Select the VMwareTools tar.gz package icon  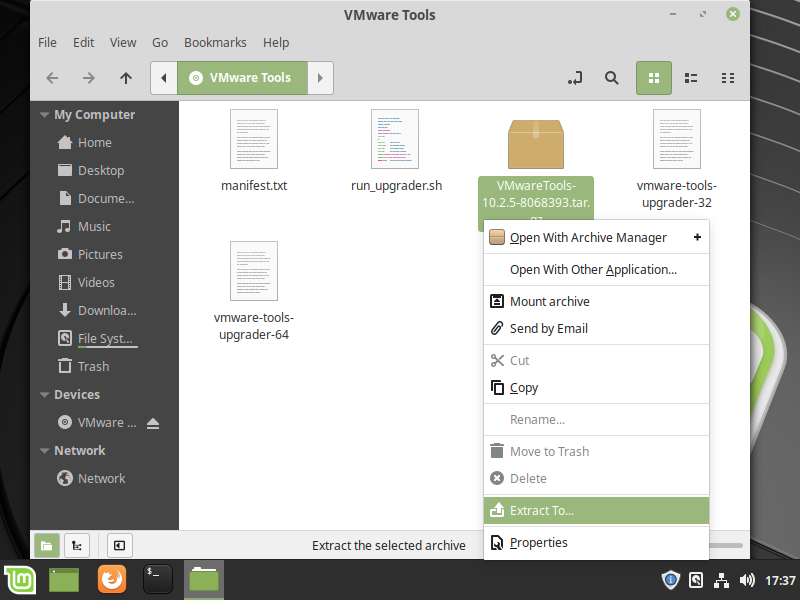pyautogui.click(x=536, y=144)
